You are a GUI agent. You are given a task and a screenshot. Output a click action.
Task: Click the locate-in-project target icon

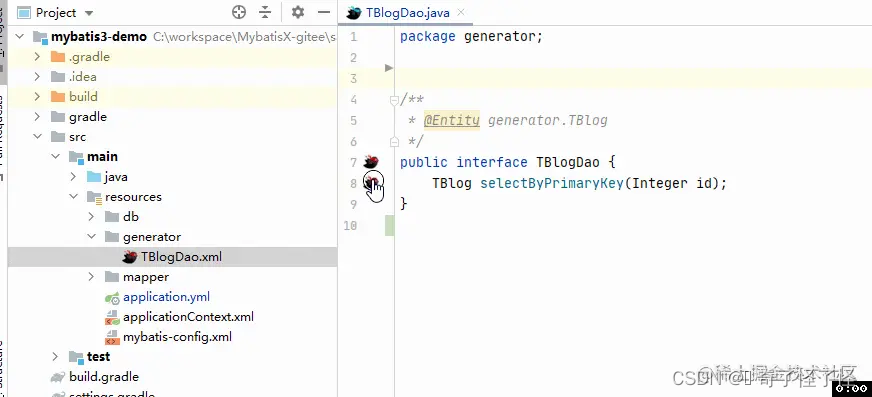tap(239, 12)
